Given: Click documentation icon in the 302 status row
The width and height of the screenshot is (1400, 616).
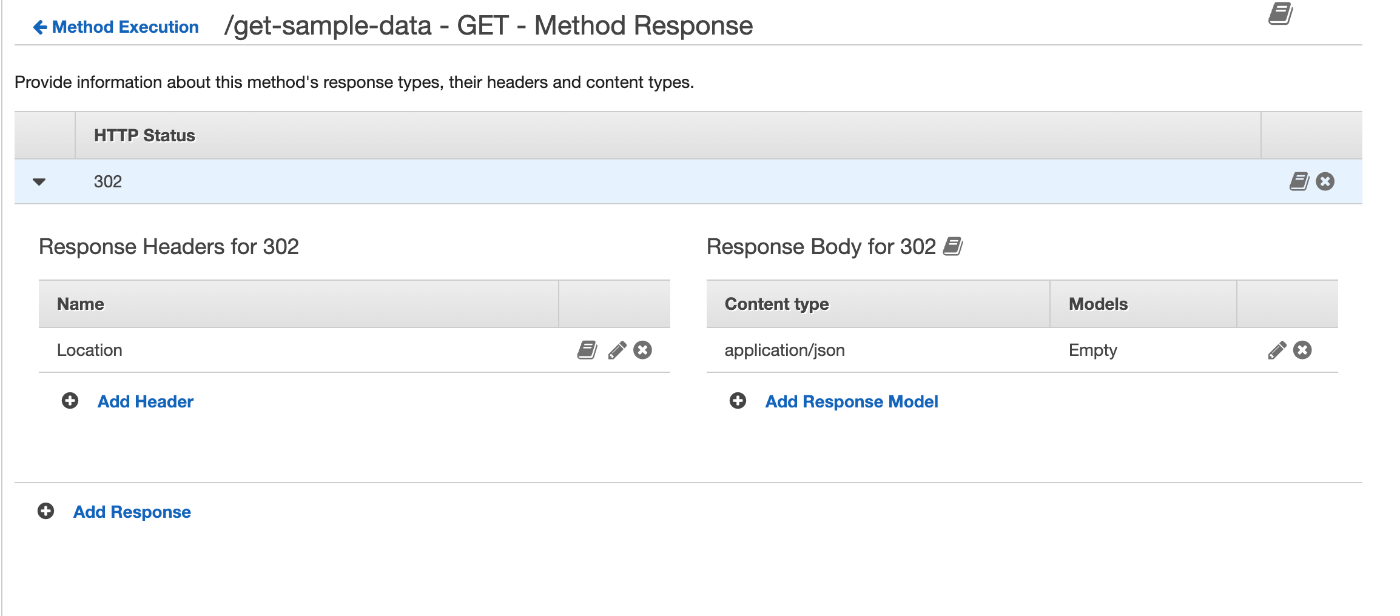Looking at the screenshot, I should click(x=1299, y=181).
